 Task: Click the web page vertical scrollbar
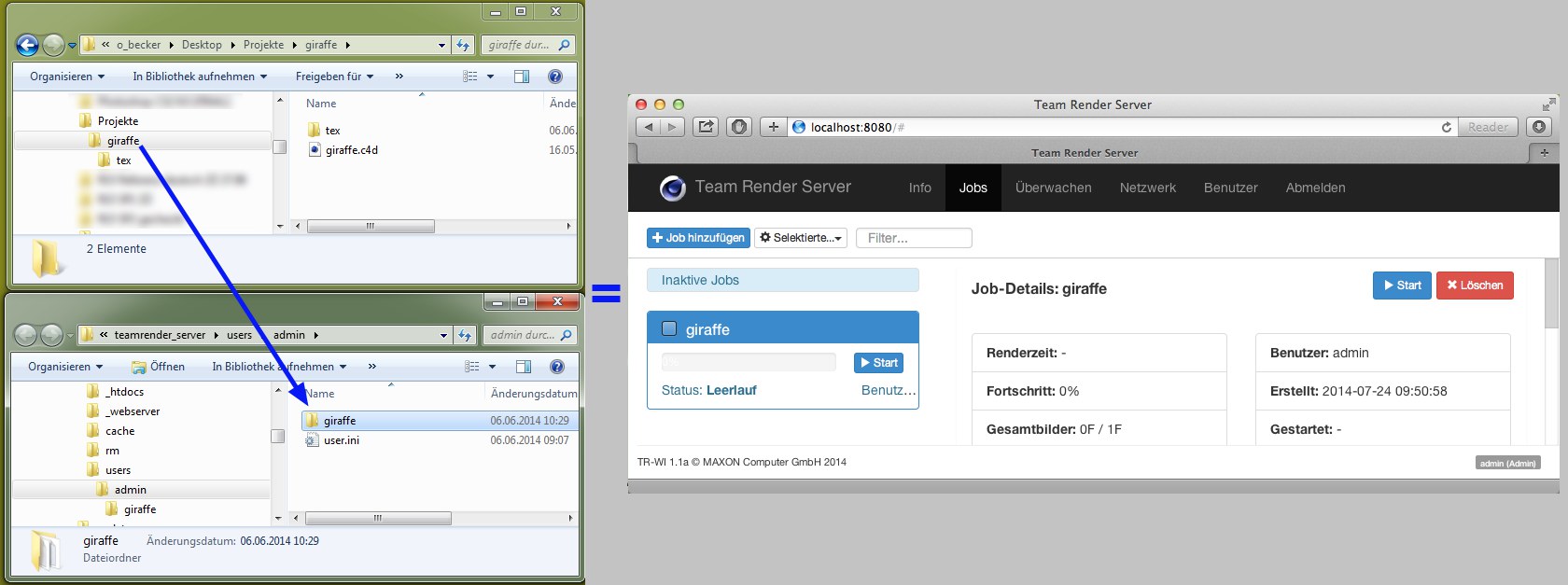[1551, 299]
